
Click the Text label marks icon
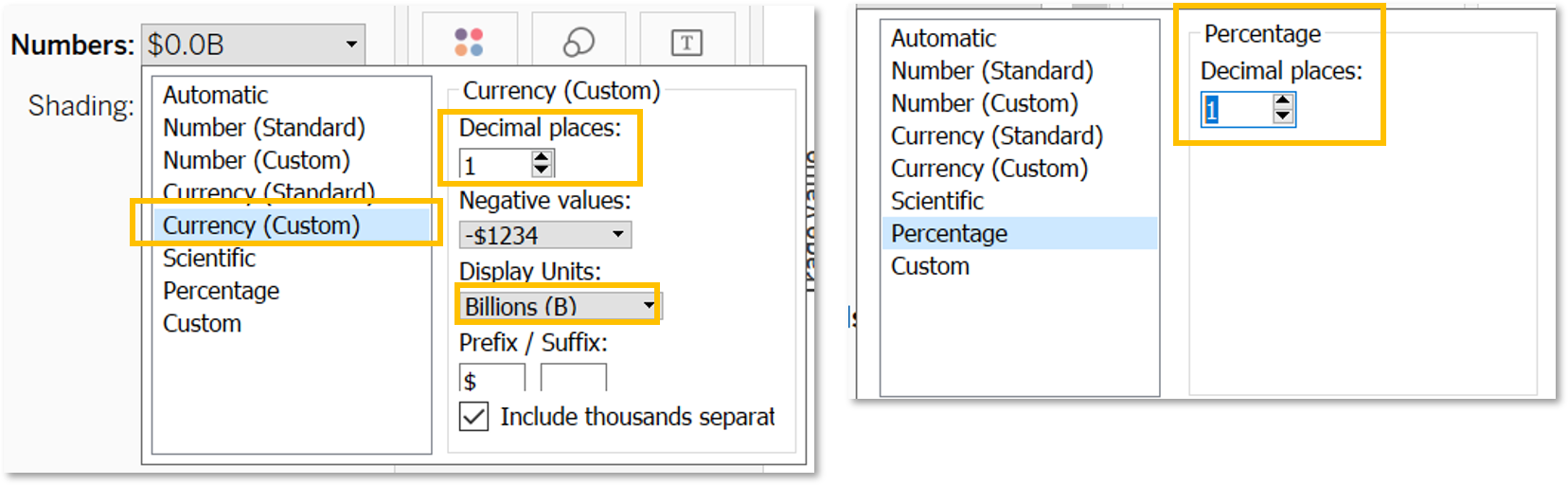point(686,43)
